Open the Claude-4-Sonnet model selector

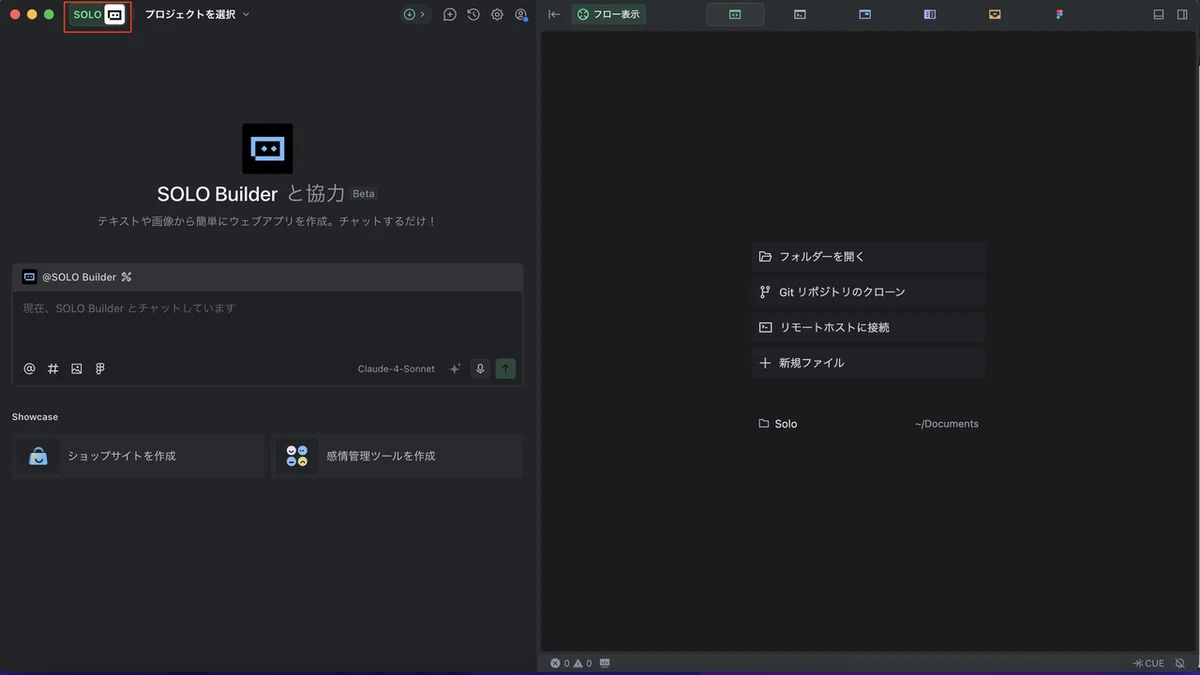(396, 369)
